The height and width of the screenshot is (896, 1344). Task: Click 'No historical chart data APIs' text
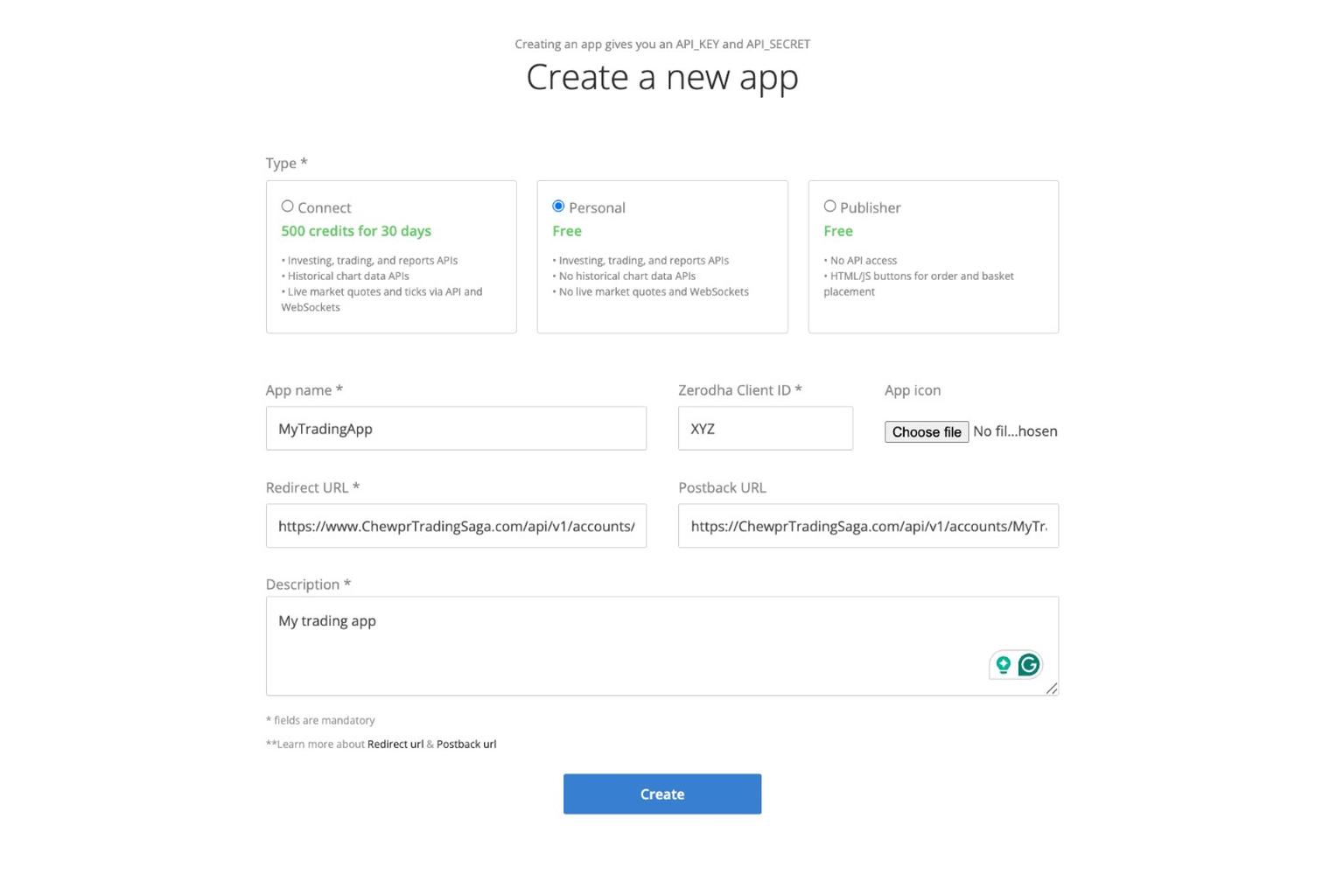coord(626,276)
